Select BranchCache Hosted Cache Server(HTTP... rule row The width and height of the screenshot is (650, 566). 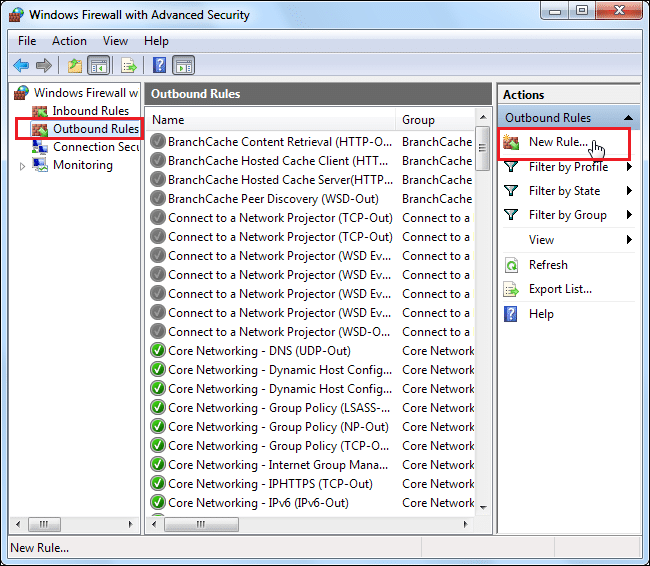coord(312,180)
